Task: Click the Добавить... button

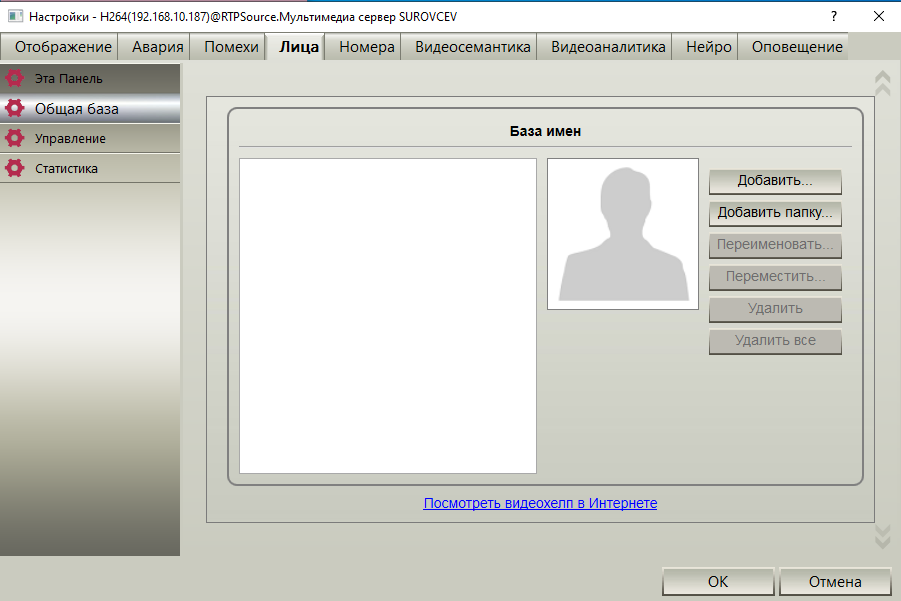Action: 775,181
